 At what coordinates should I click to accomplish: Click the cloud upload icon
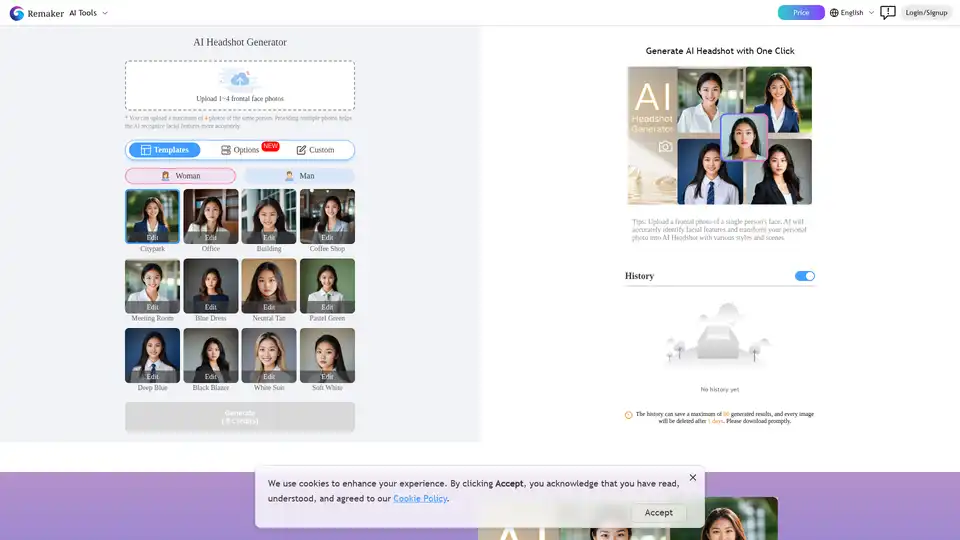click(240, 79)
